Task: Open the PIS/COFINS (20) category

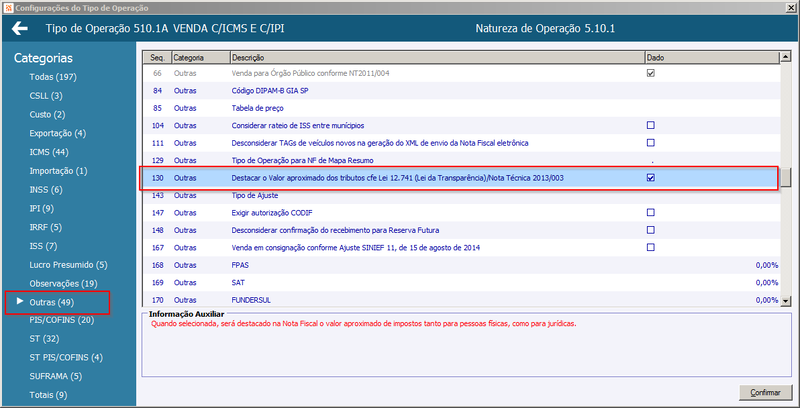Action: tap(62, 320)
